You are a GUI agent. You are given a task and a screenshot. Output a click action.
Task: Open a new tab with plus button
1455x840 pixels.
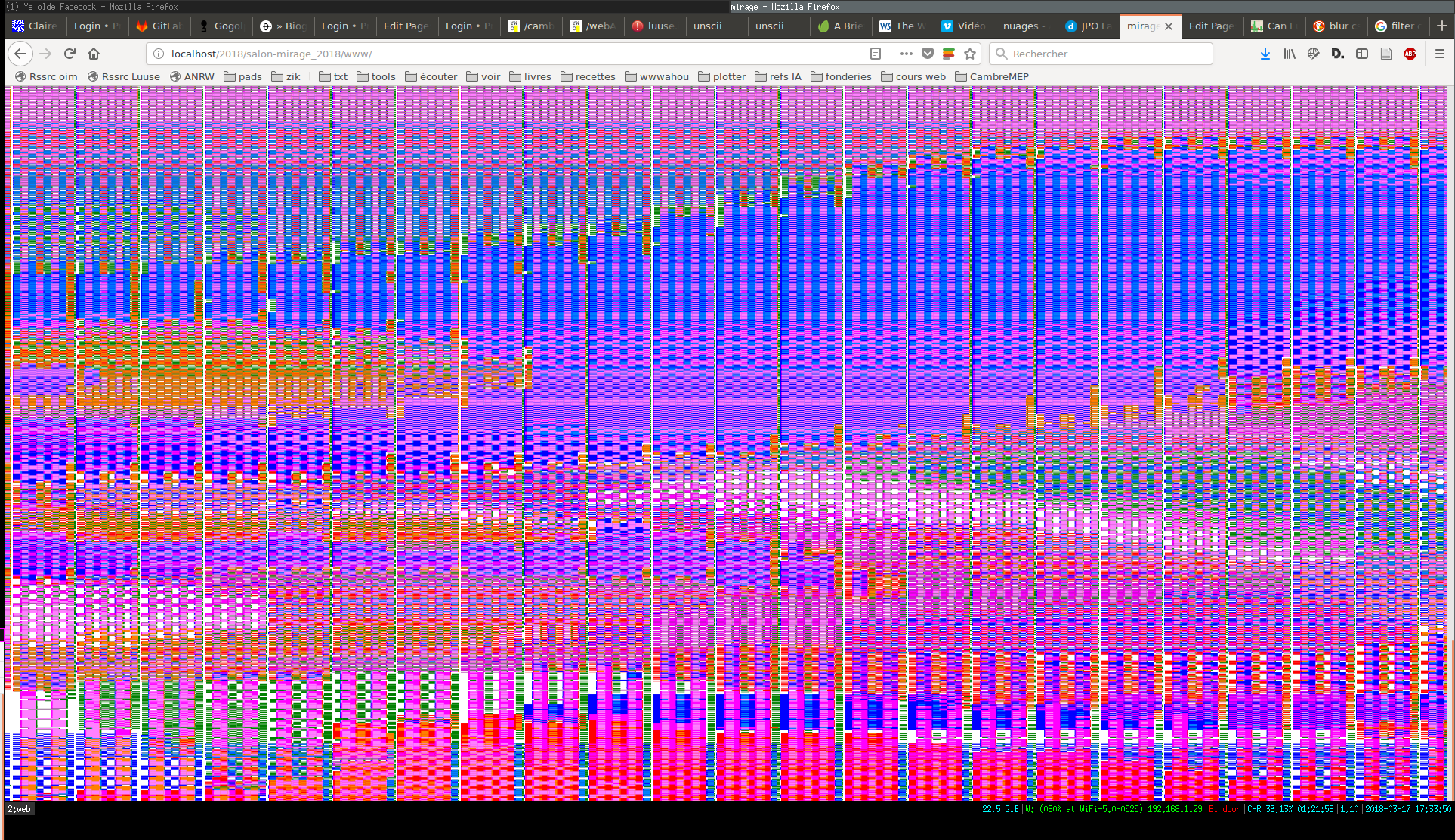point(1441,26)
